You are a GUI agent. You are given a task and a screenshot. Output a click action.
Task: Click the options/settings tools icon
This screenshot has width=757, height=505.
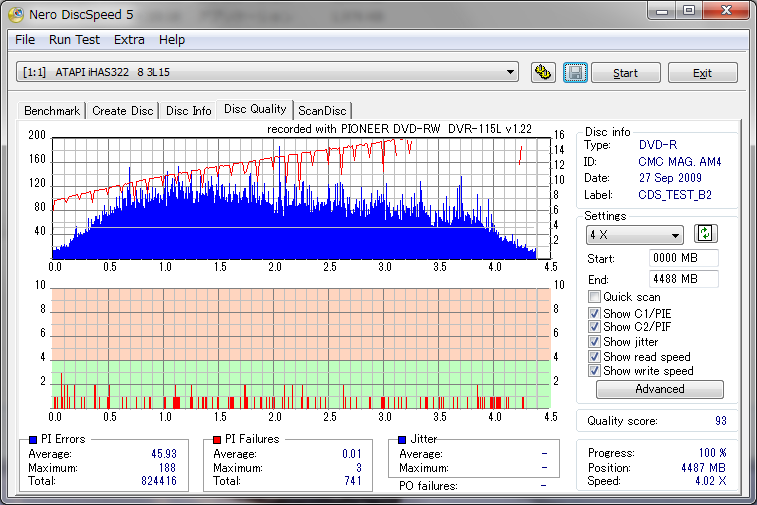pos(543,73)
